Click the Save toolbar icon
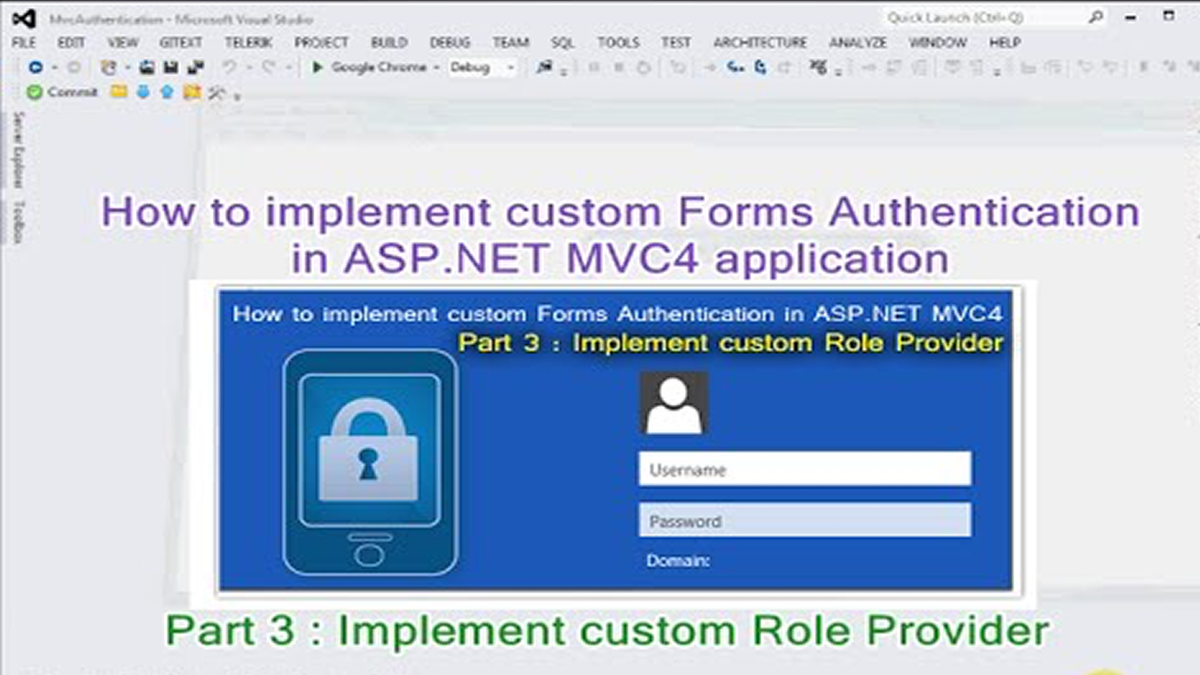Screen dimensions: 1200x675 (171, 67)
